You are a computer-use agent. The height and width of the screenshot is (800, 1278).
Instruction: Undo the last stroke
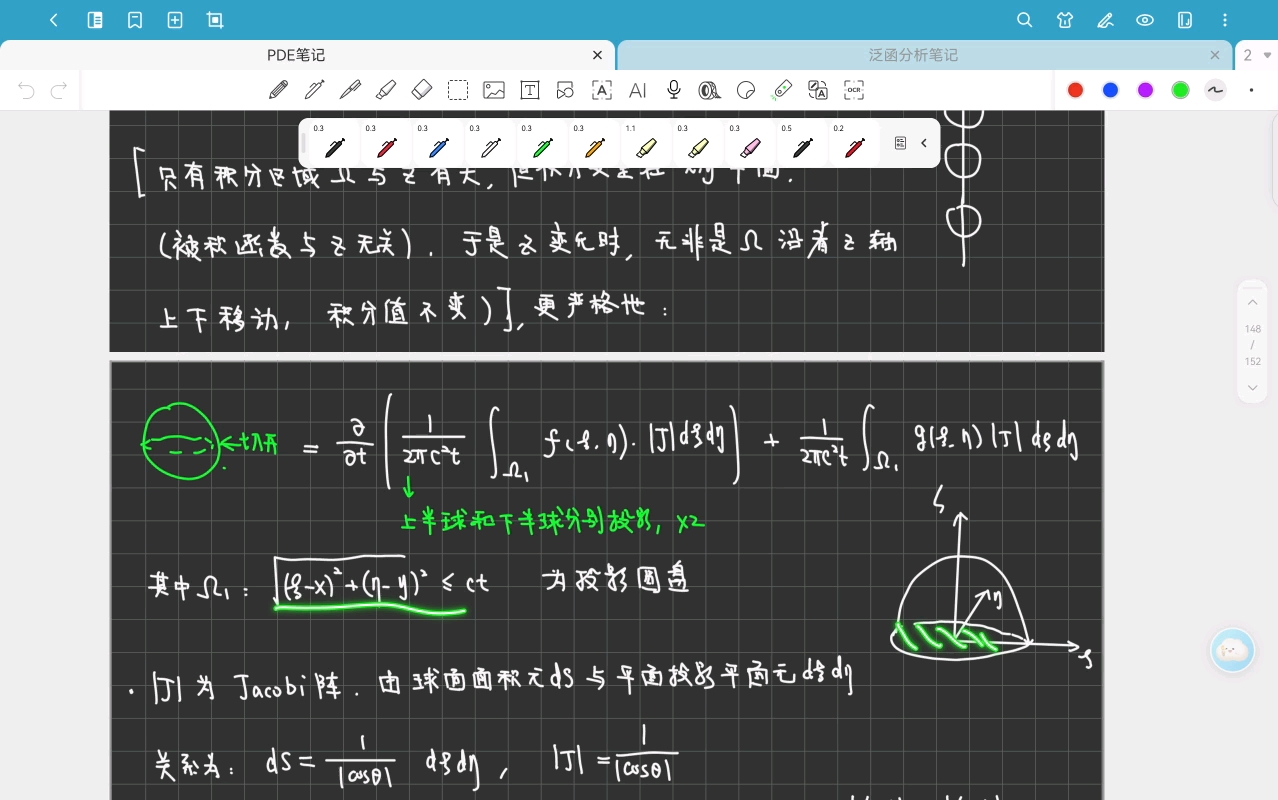tap(27, 91)
